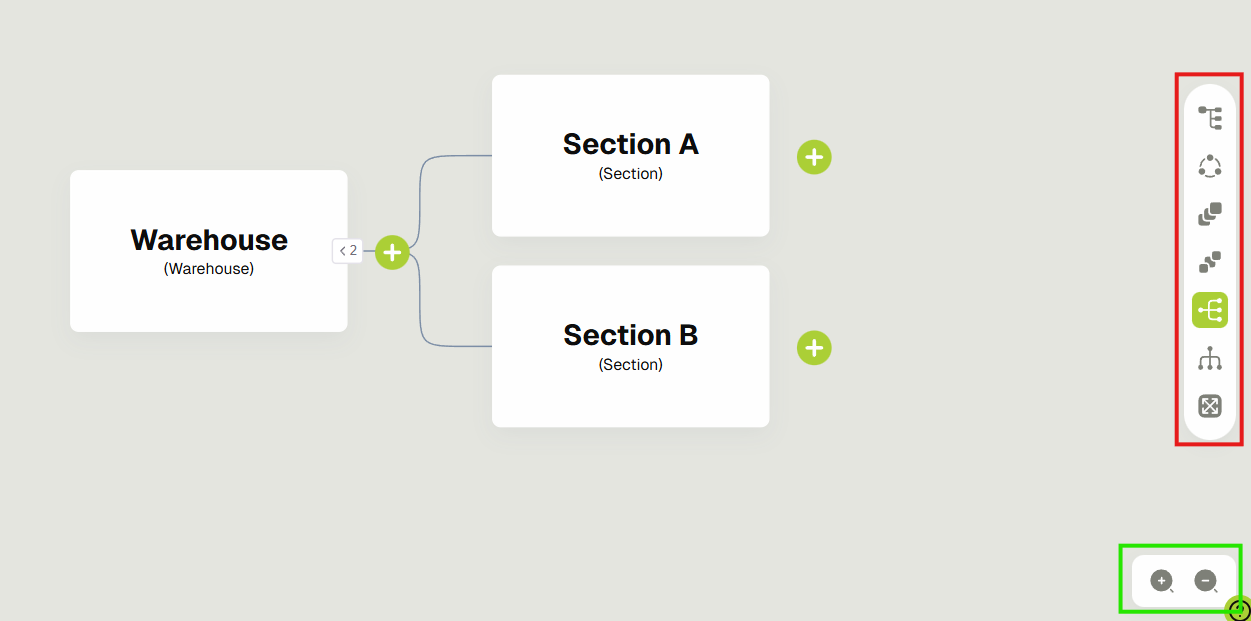This screenshot has height=621, width=1251.
Task: Open the green help circle icon
Action: click(1240, 609)
